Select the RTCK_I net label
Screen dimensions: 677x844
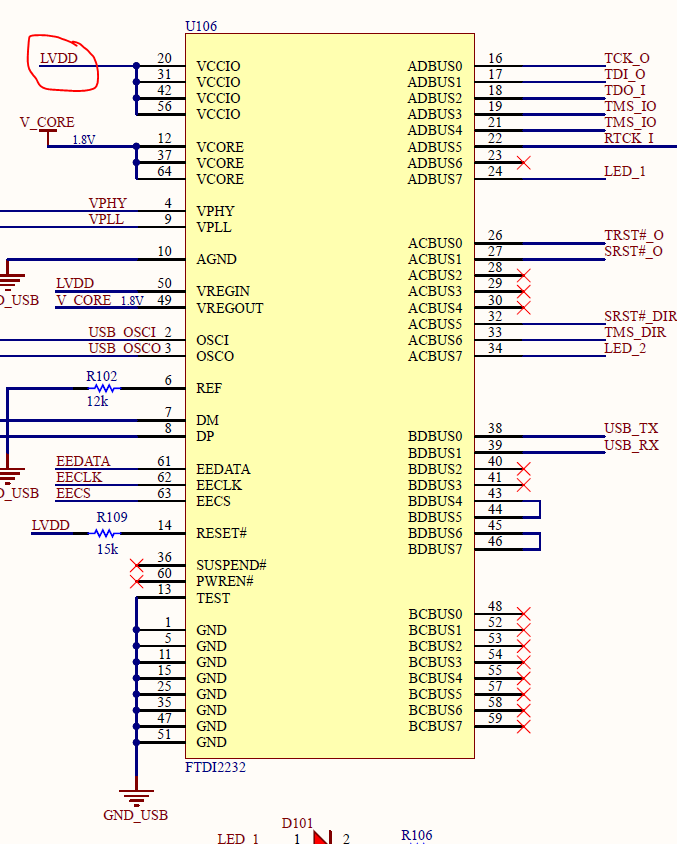(629, 138)
